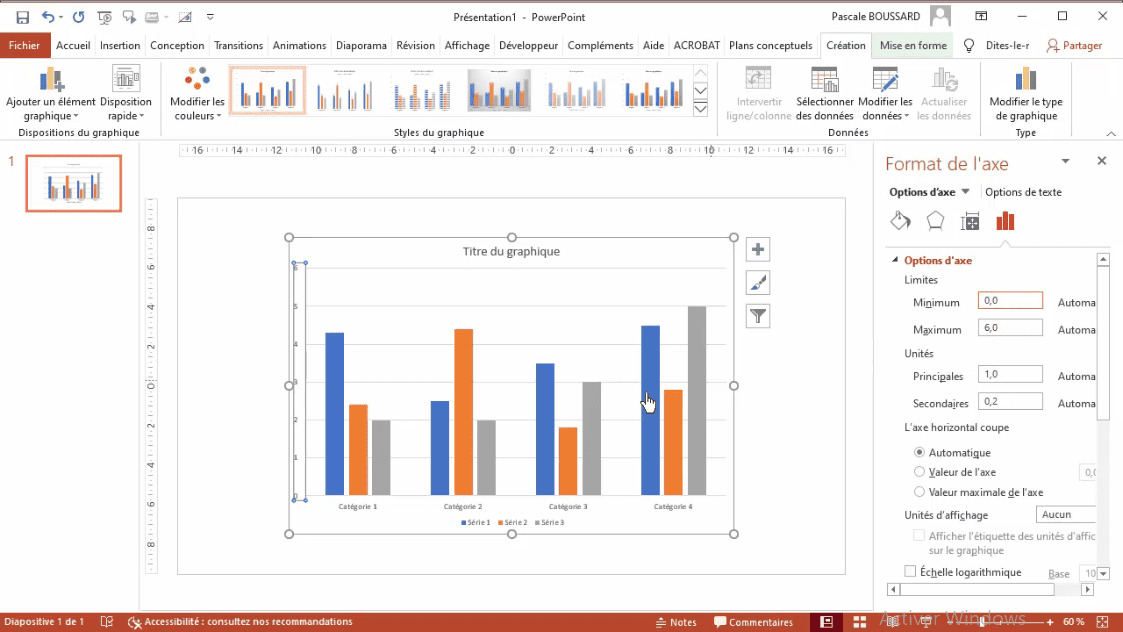Choose the Valeur de l'axe option
Image resolution: width=1123 pixels, height=632 pixels.
point(918,472)
